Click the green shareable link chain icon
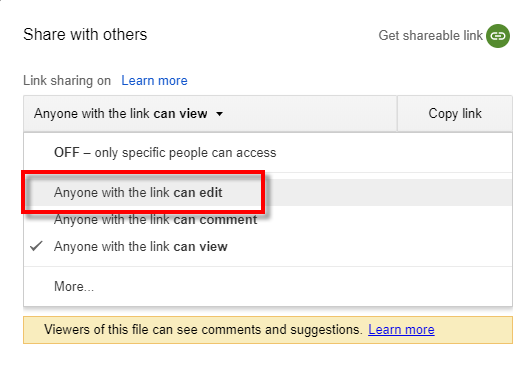The width and height of the screenshot is (531, 368). coord(498,36)
